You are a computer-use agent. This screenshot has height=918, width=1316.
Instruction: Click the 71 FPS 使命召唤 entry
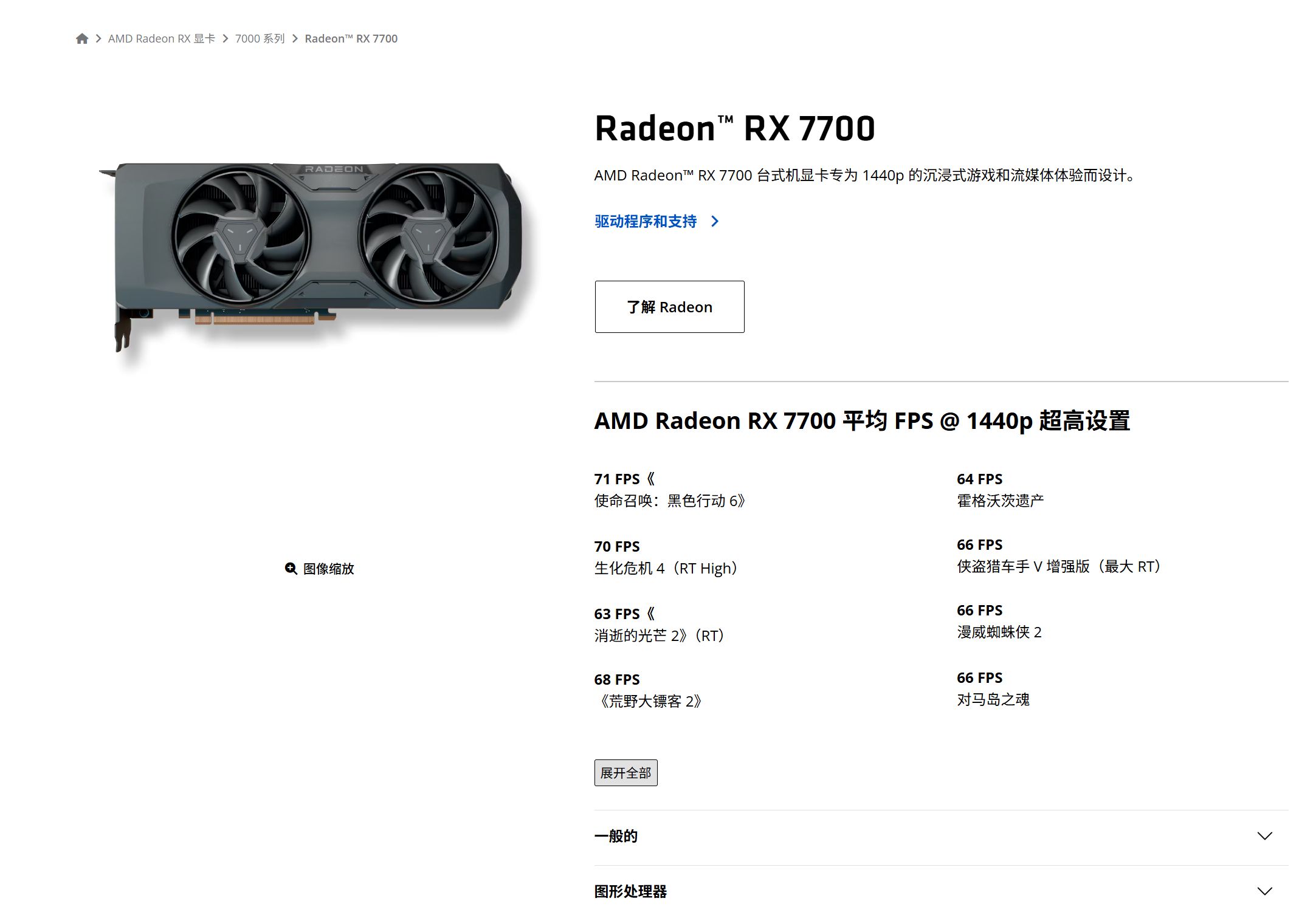(x=670, y=490)
